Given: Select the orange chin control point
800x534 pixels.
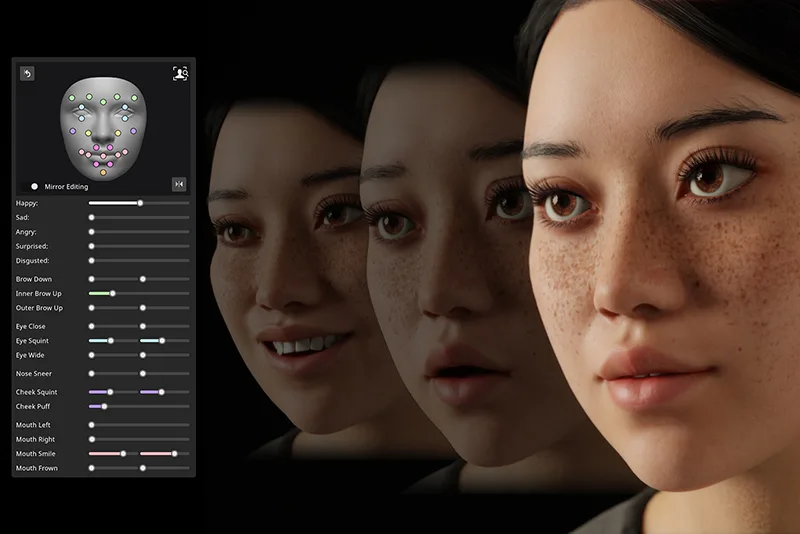Looking at the screenshot, I should click(103, 173).
